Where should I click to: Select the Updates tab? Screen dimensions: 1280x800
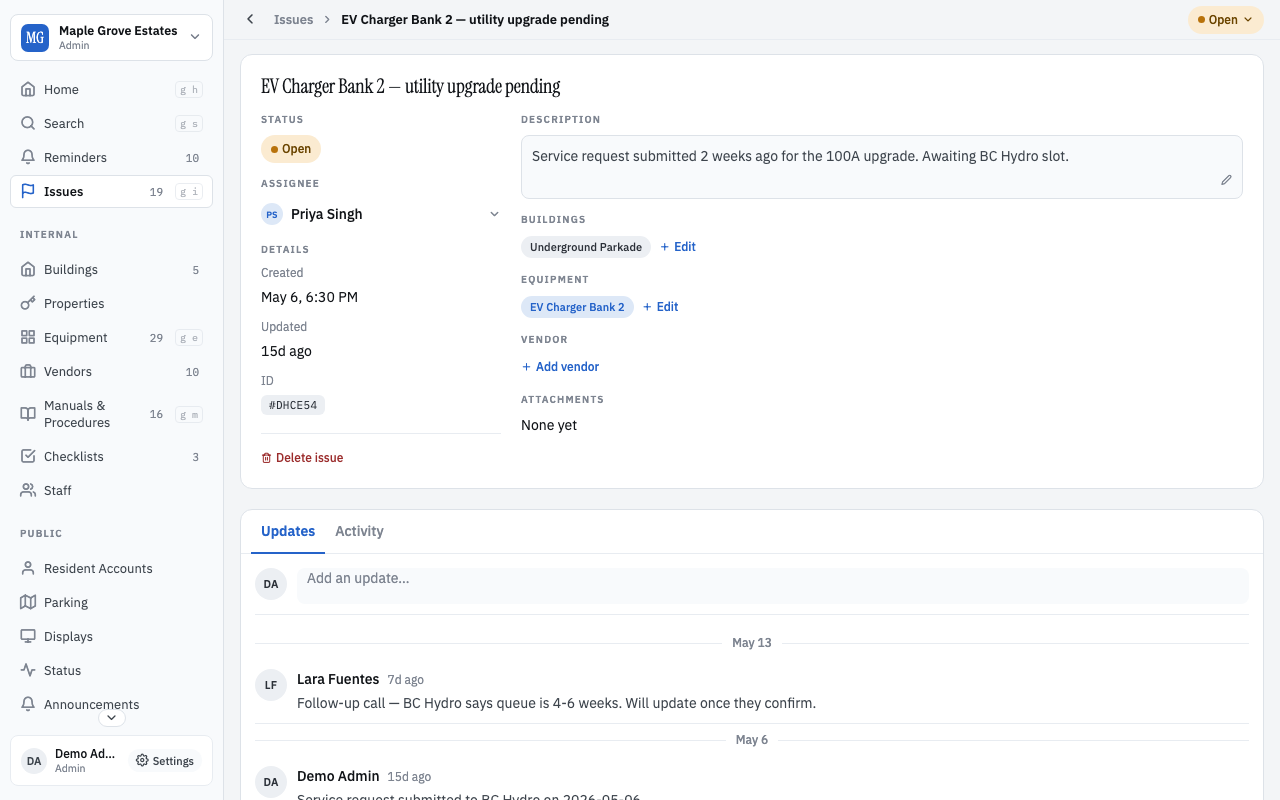(288, 531)
